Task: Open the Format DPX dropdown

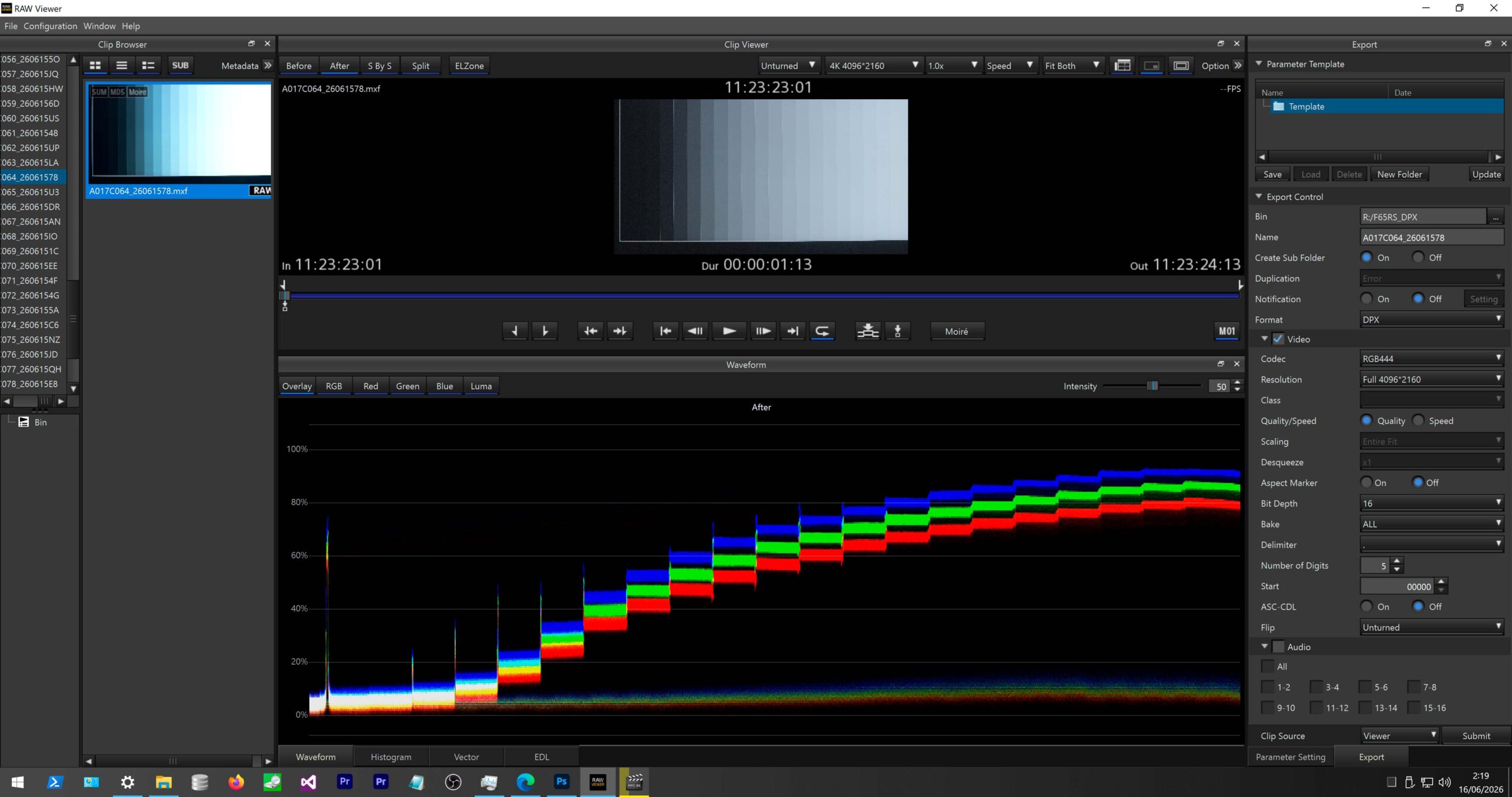Action: (1432, 319)
